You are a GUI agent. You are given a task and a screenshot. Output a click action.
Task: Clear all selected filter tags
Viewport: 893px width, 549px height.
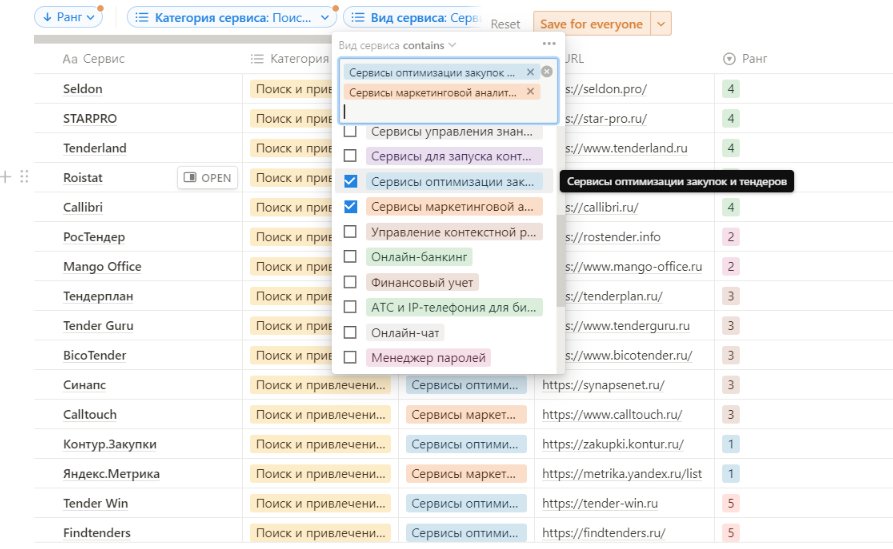pyautogui.click(x=547, y=71)
